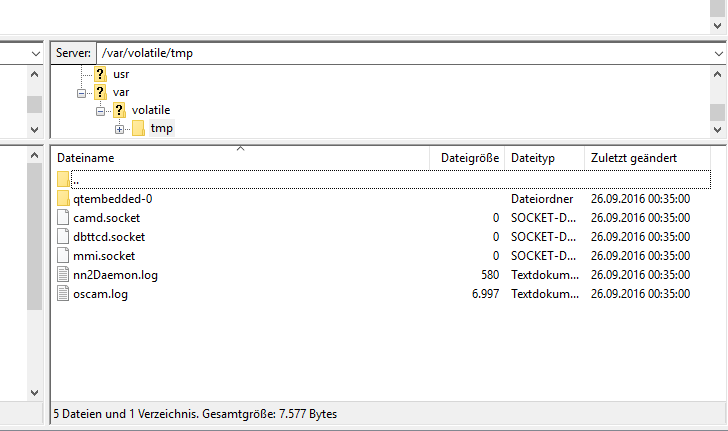728x431 pixels.
Task: Collapse the var tree node
Action: pyautogui.click(x=82, y=92)
